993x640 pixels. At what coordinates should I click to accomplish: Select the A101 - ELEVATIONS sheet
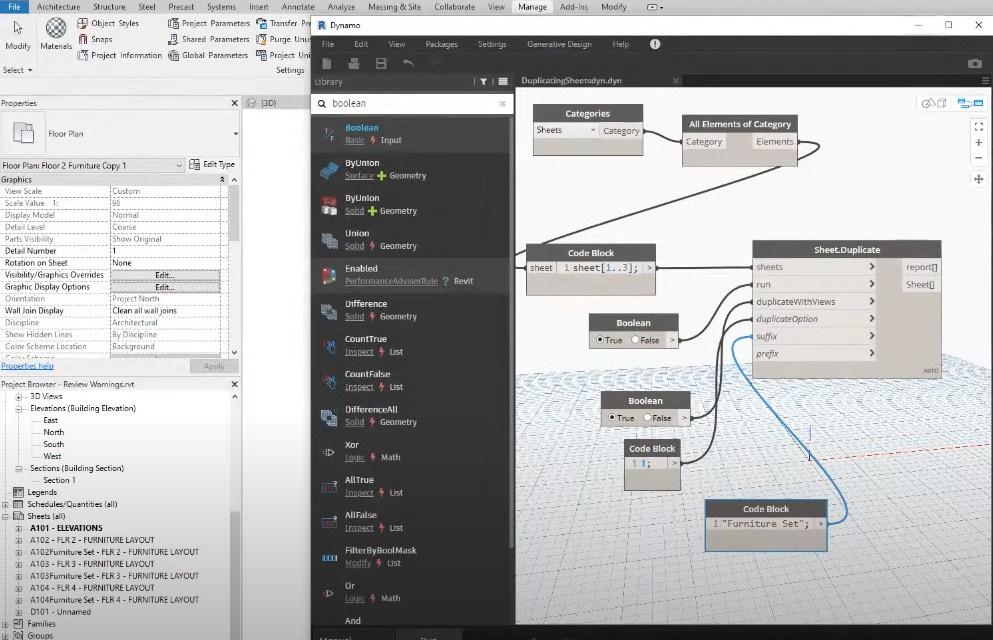[66, 529]
